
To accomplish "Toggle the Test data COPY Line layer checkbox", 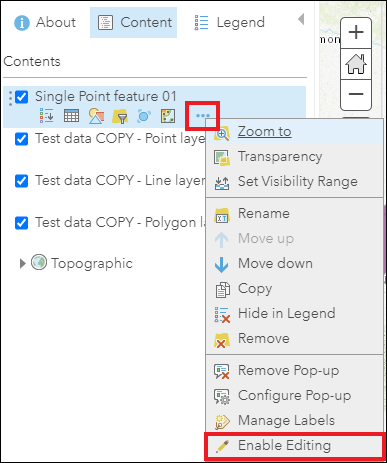I will tap(22, 181).
